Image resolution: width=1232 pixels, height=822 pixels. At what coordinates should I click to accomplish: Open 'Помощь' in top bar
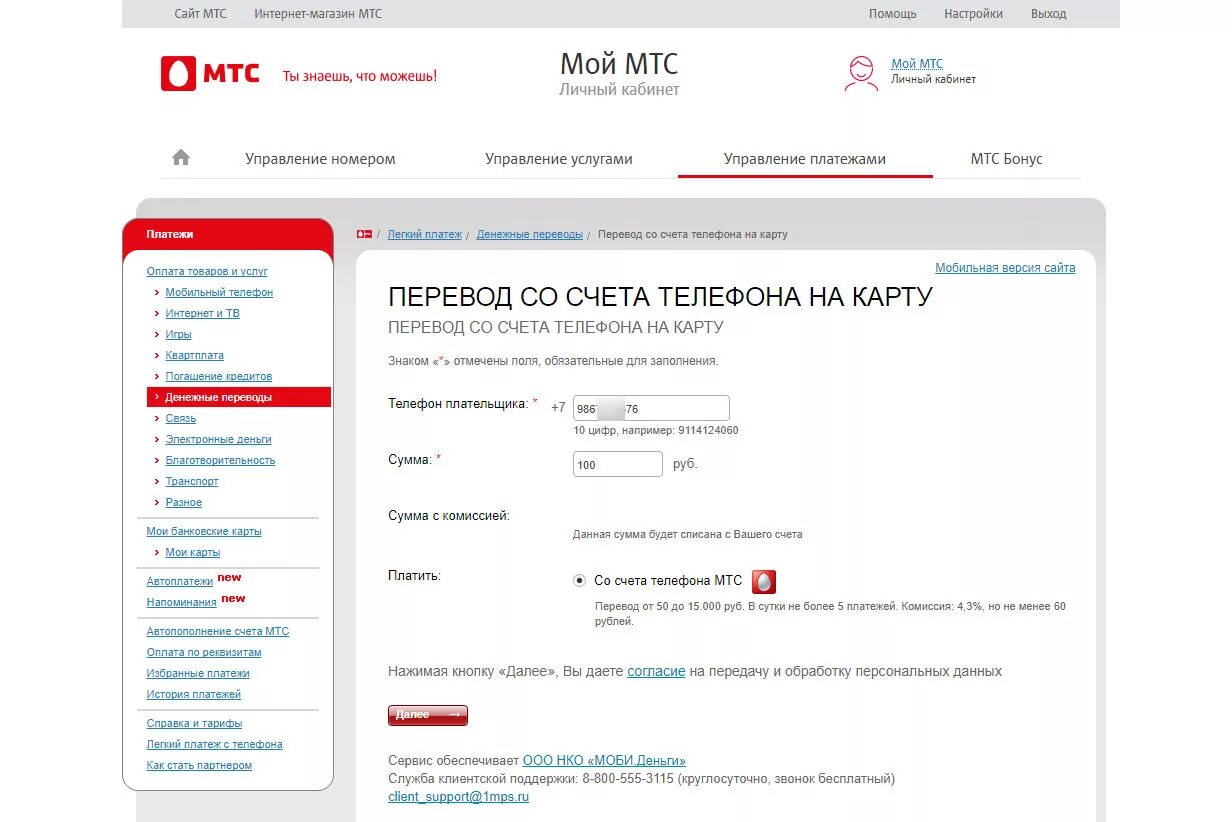[x=892, y=14]
